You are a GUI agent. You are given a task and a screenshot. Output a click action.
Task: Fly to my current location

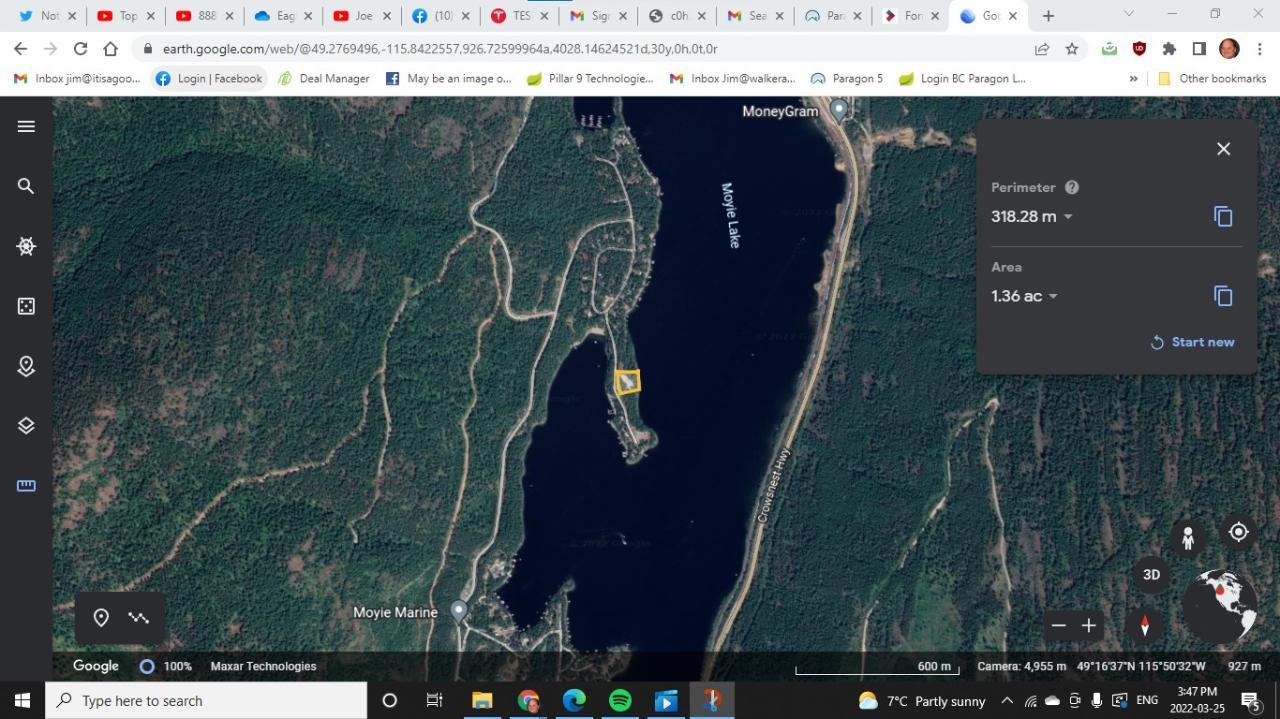[1238, 532]
